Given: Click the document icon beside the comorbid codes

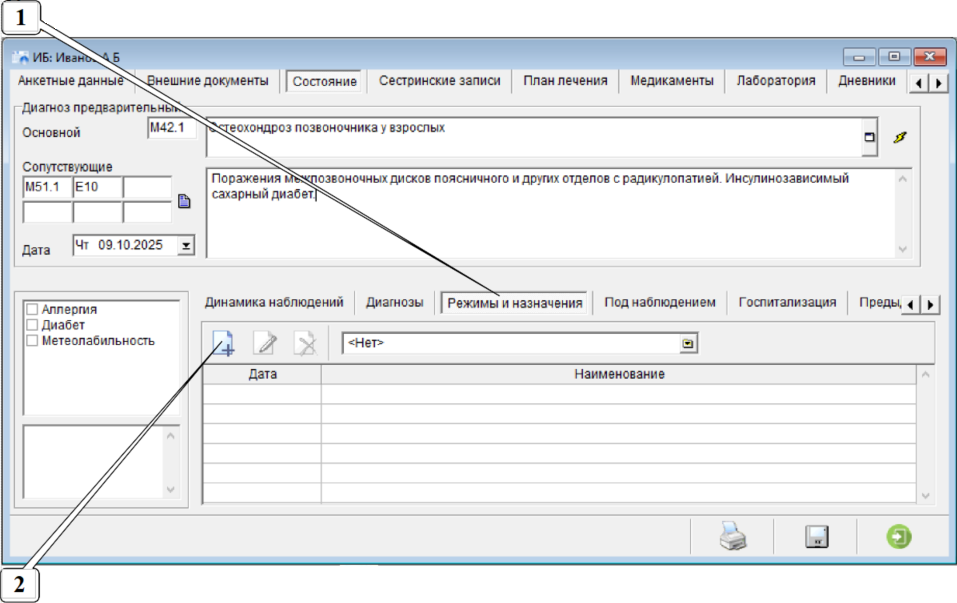Looking at the screenshot, I should coord(183,201).
